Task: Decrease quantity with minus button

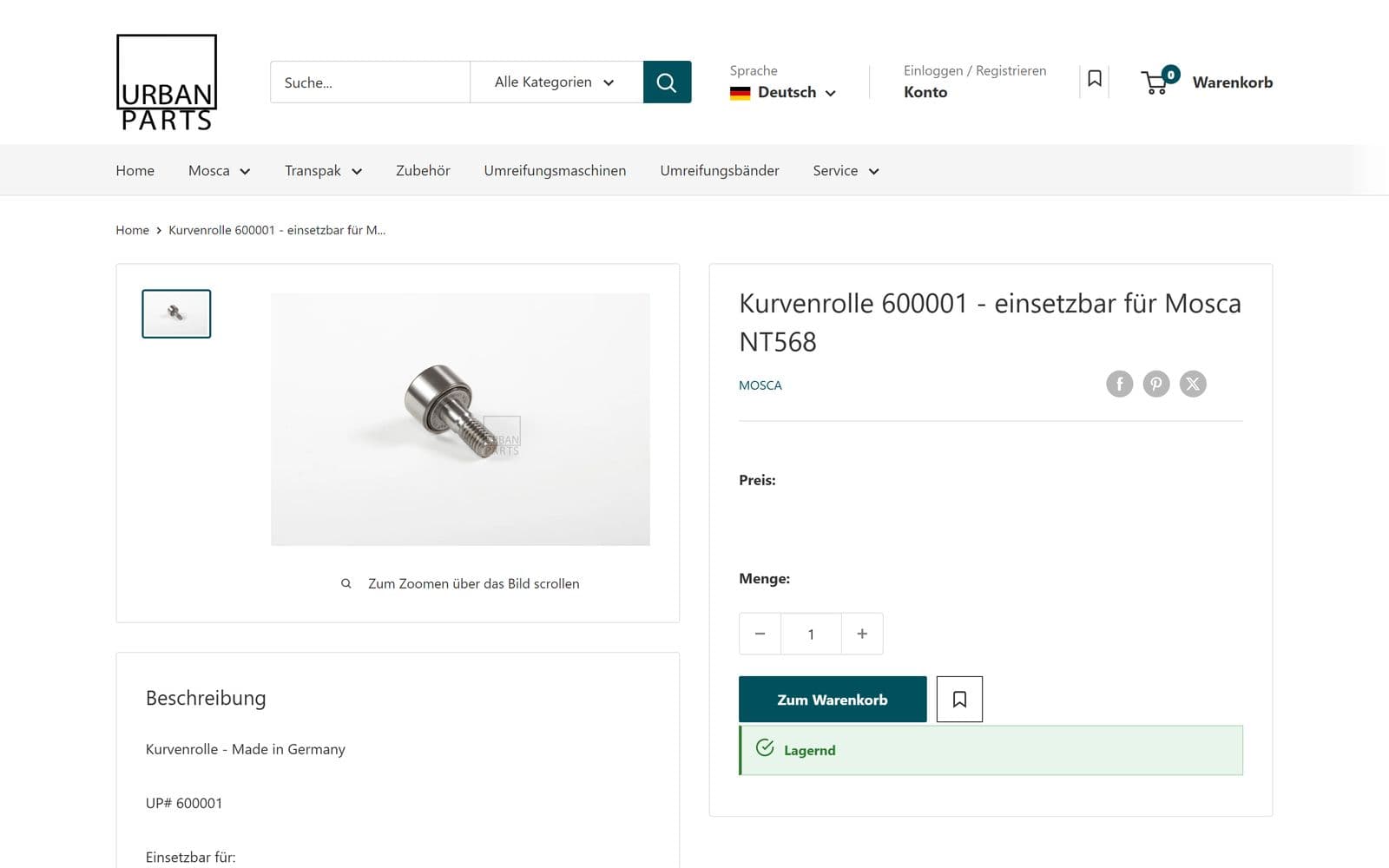Action: pos(760,634)
